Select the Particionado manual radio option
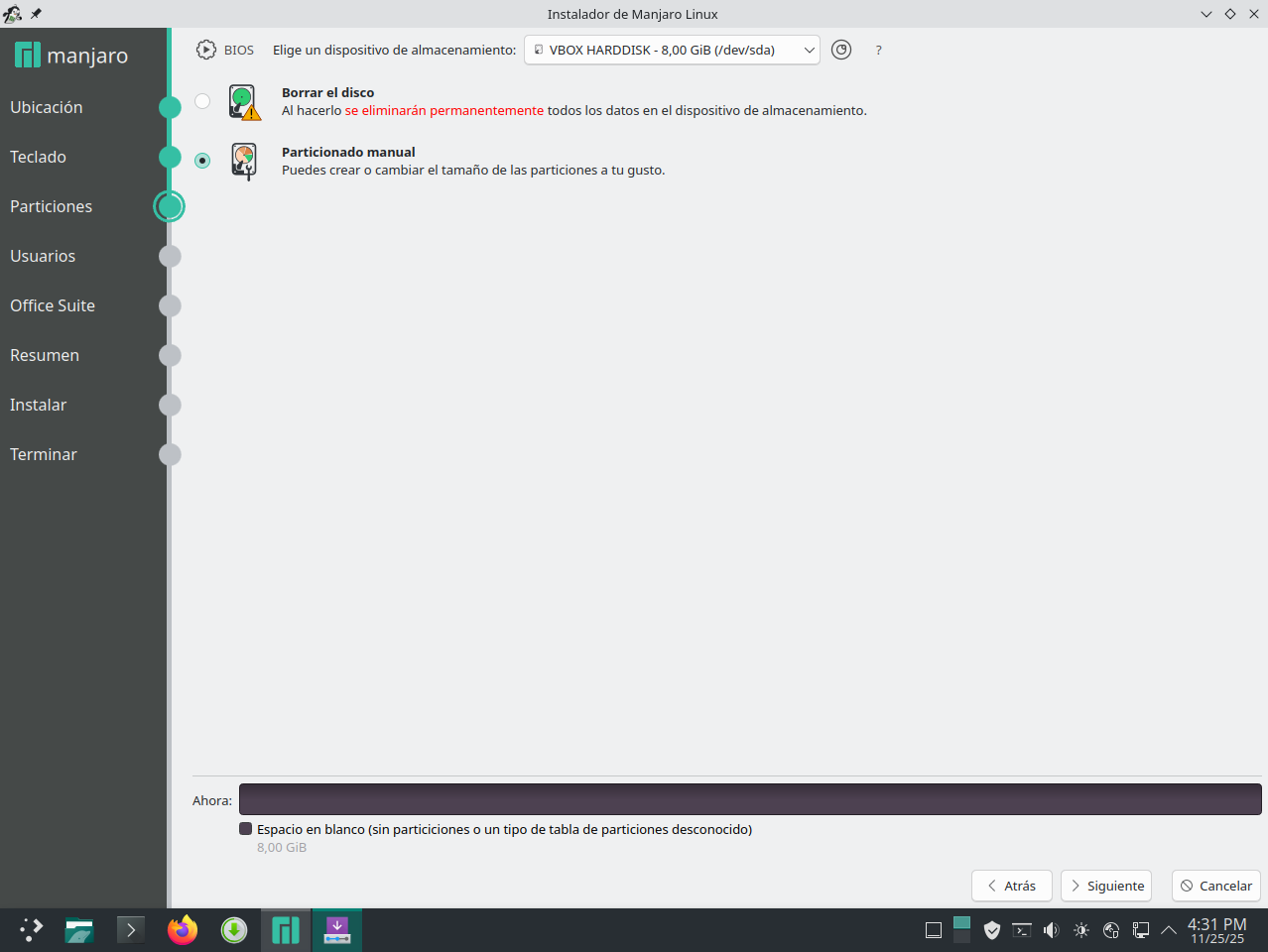 [x=202, y=161]
